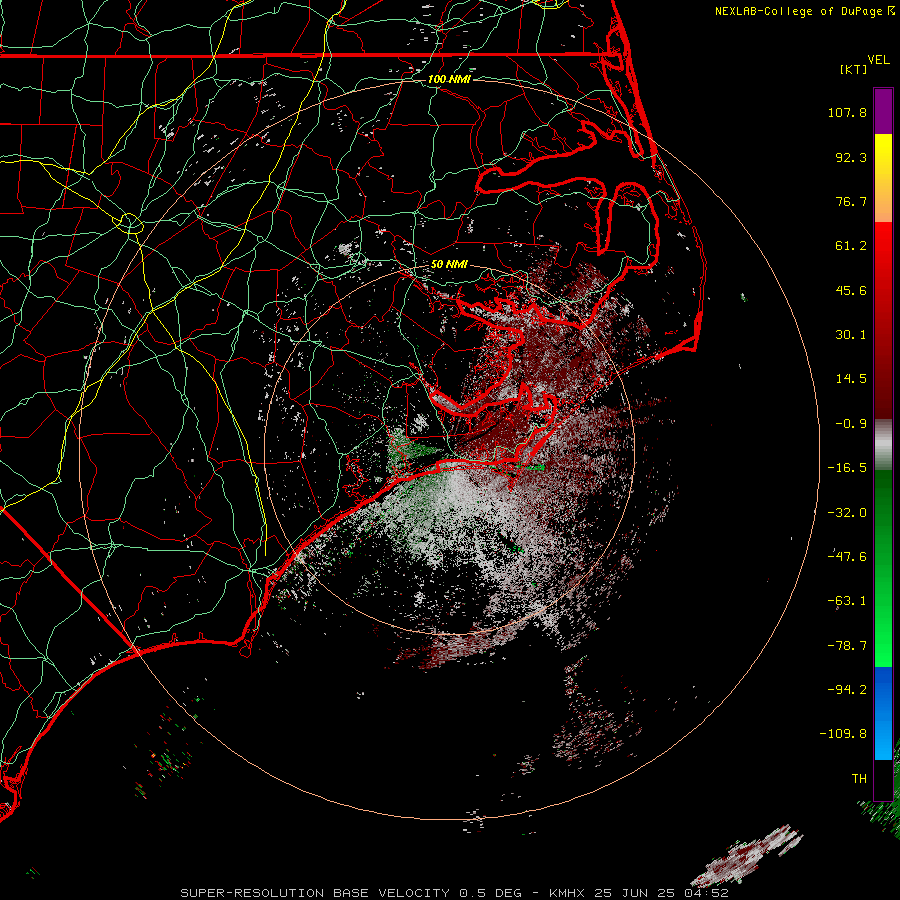Select the -109.8 scale value

pos(843,734)
